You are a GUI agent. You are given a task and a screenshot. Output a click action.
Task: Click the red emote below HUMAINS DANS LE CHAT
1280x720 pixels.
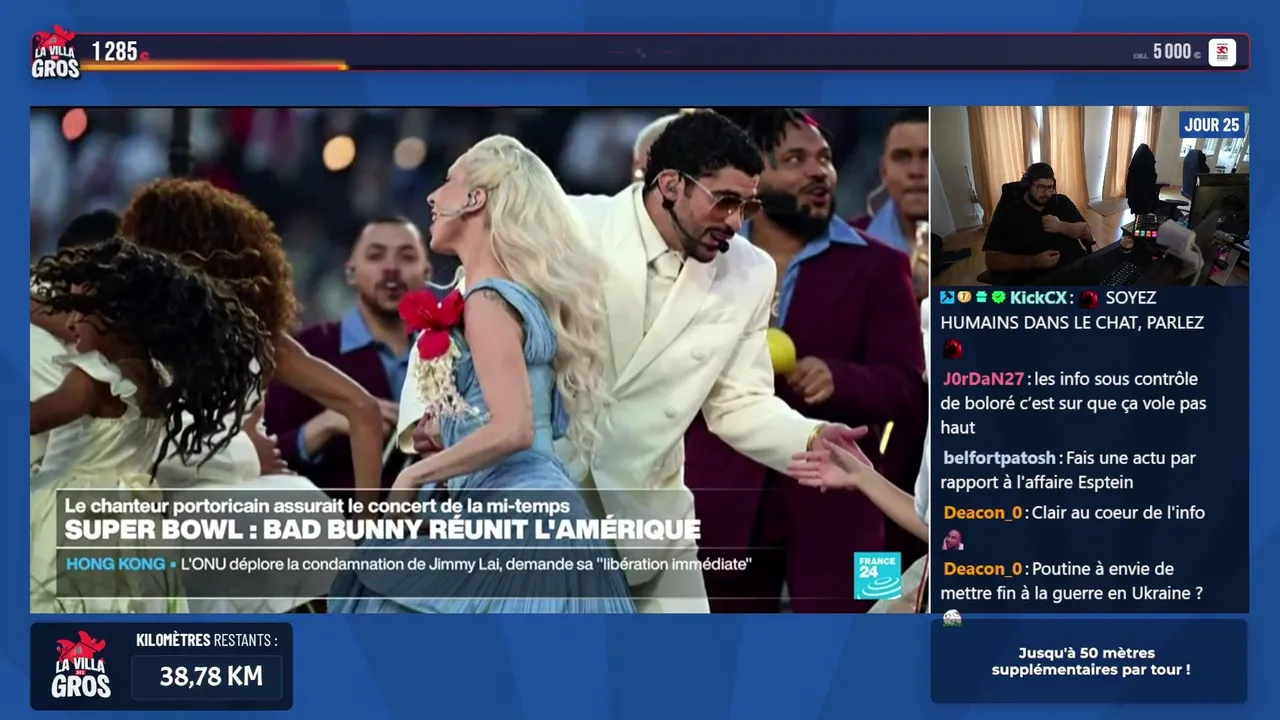953,349
